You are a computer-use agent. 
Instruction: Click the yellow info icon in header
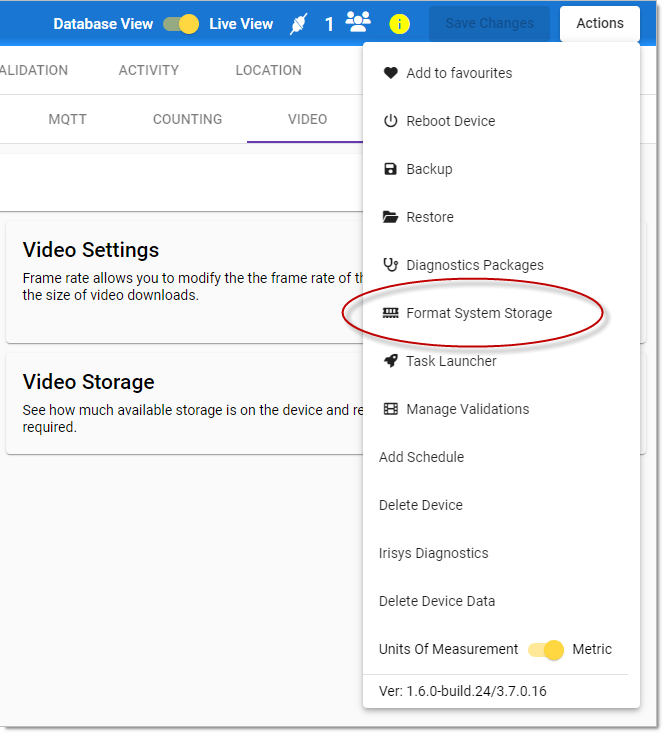(x=399, y=24)
